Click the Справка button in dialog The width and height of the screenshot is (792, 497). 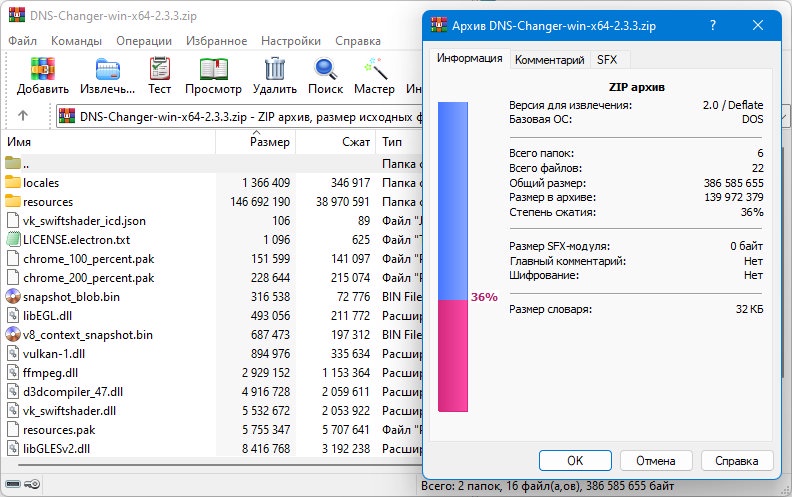click(736, 461)
